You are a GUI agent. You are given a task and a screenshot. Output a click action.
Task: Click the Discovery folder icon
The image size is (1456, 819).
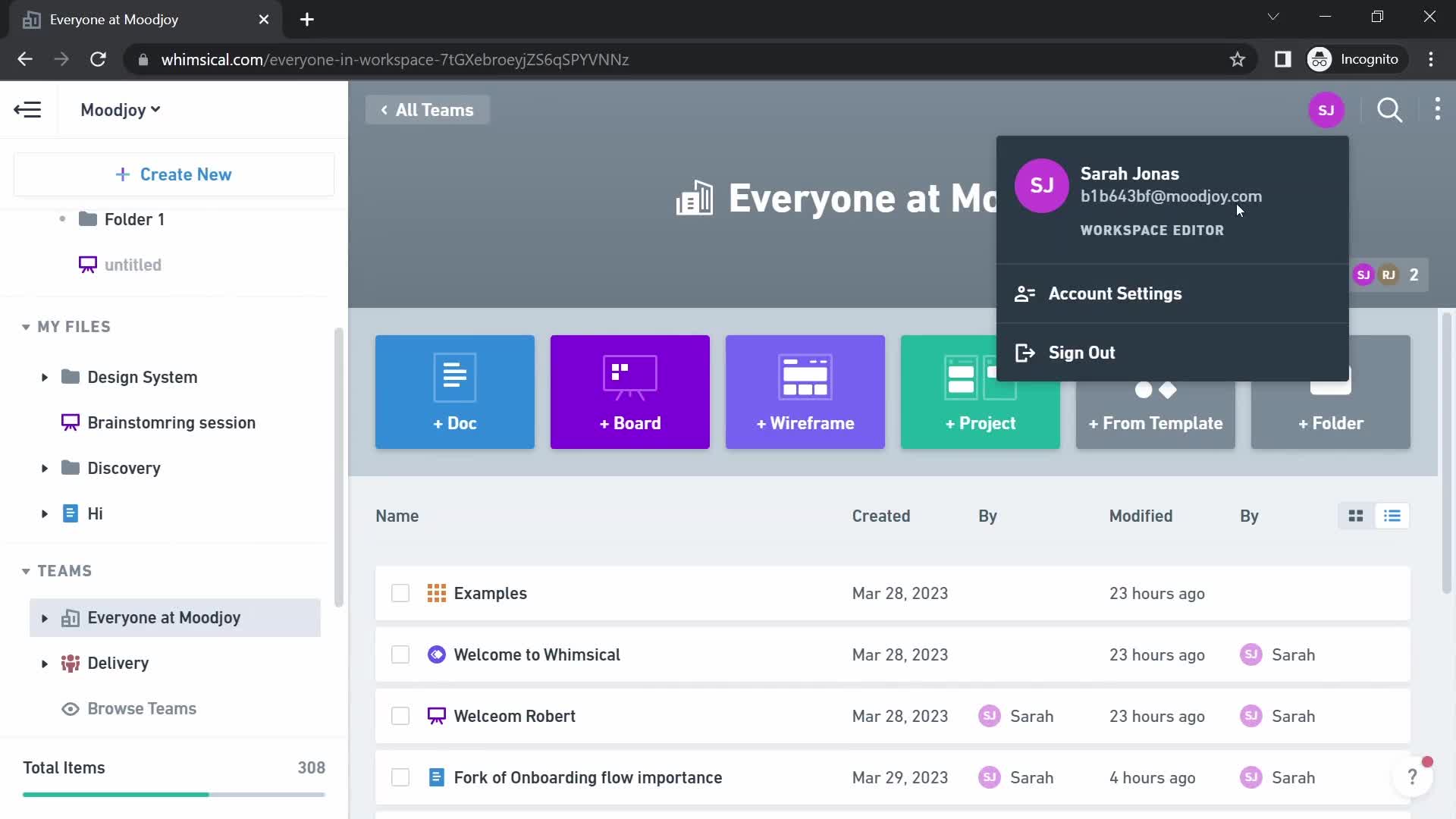[x=71, y=468]
